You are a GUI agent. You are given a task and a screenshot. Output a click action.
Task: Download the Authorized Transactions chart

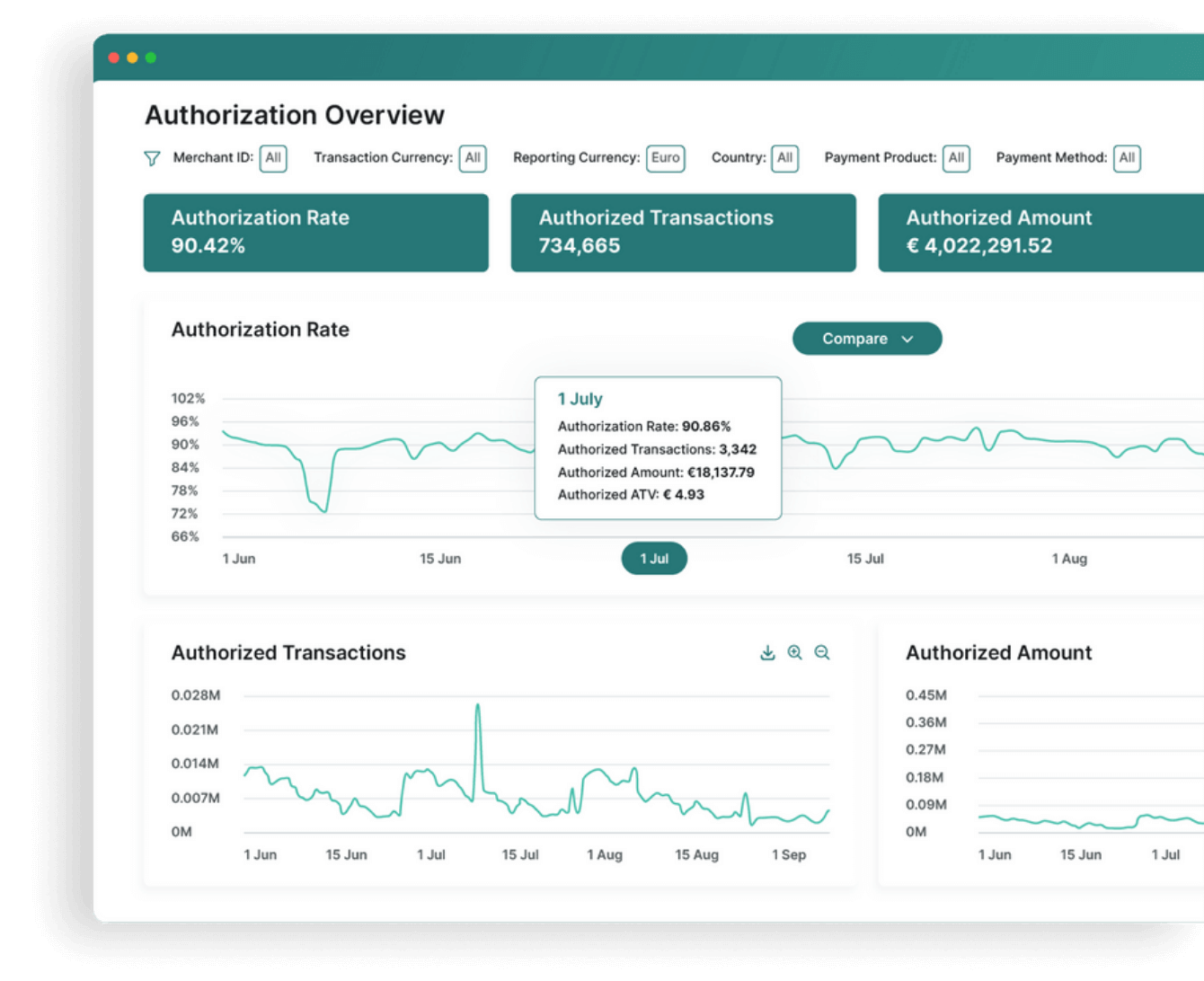pyautogui.click(x=767, y=653)
